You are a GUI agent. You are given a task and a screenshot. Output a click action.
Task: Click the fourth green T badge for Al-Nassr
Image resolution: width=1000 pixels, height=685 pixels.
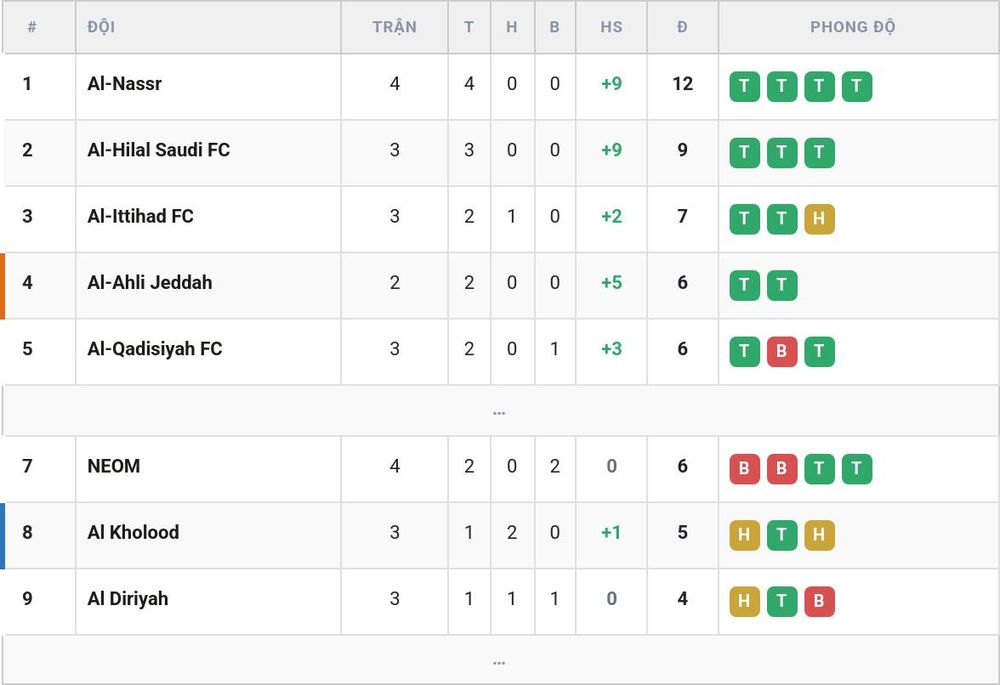click(857, 86)
